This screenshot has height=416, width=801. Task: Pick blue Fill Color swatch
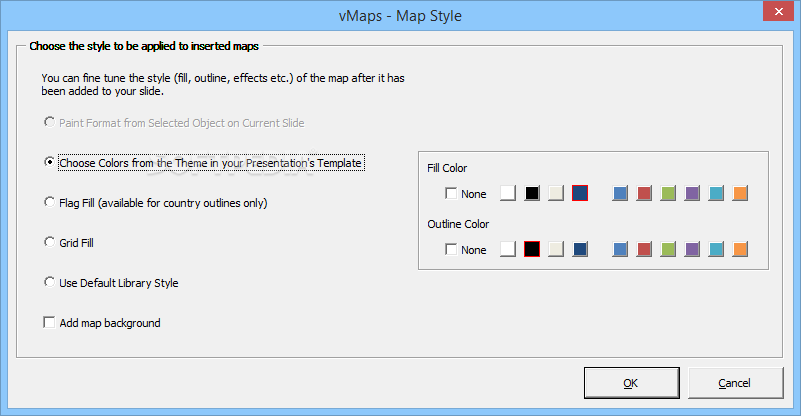pyautogui.click(x=620, y=193)
